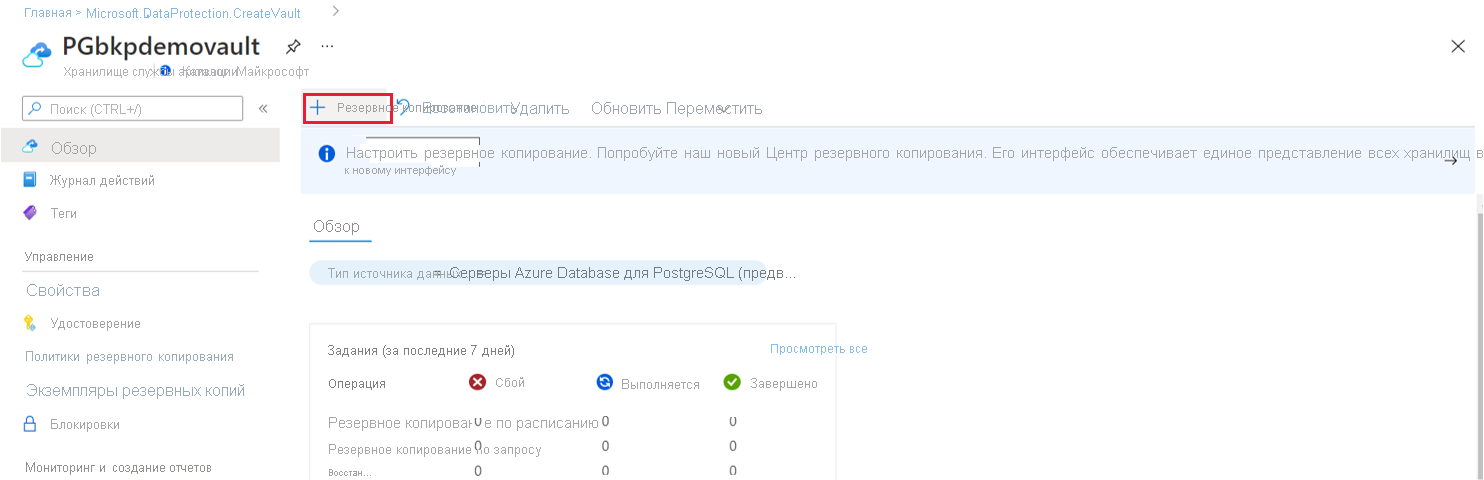Open Теги in the side menu

(63, 213)
